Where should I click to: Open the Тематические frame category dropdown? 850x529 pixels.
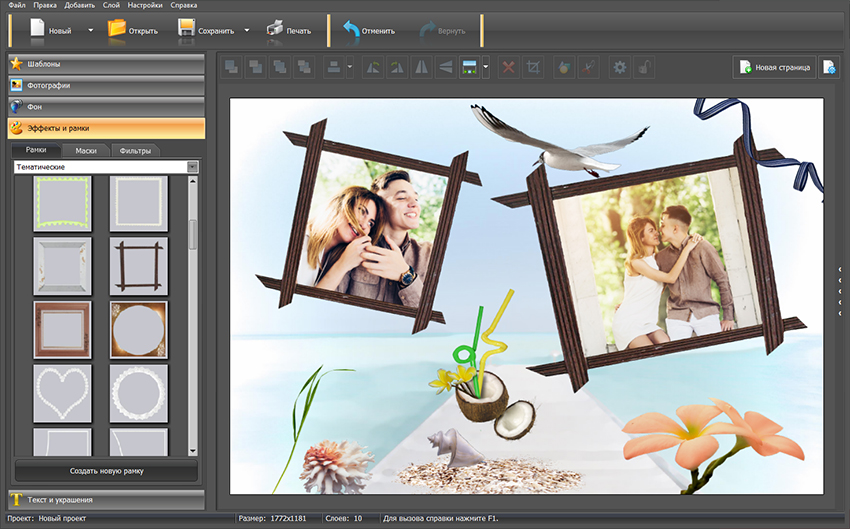pyautogui.click(x=105, y=167)
